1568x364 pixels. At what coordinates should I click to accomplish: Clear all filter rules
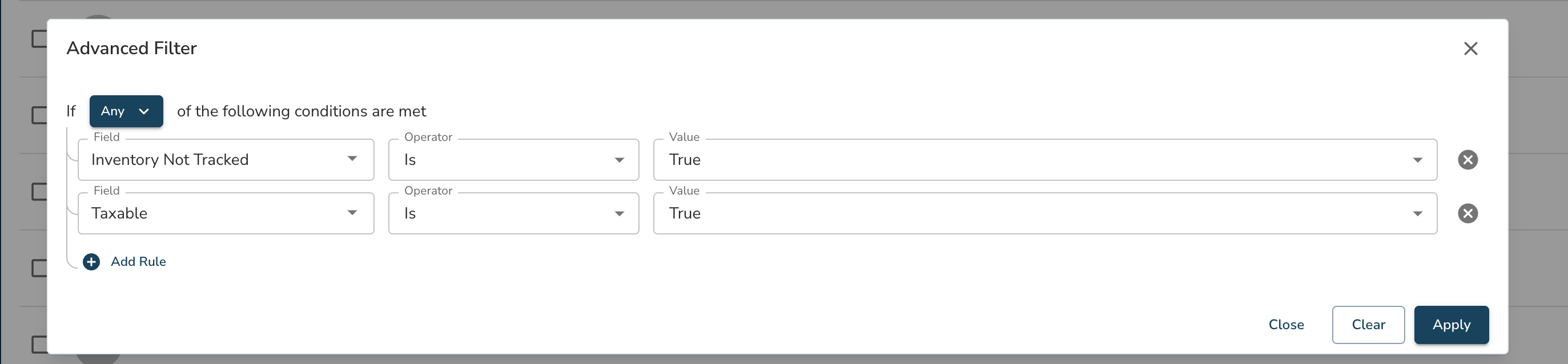pyautogui.click(x=1368, y=325)
